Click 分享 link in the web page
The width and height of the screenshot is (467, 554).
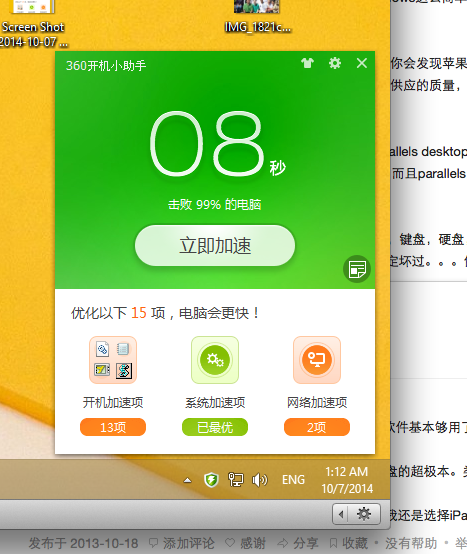(x=298, y=543)
